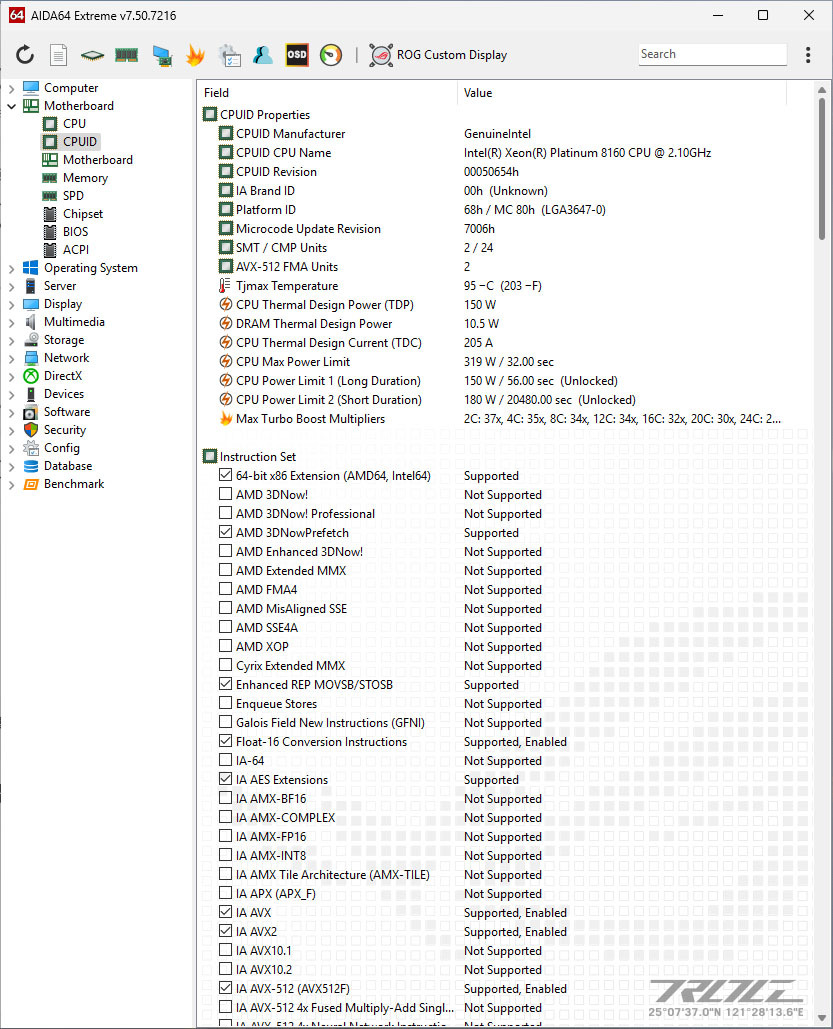Click the AIDA64 title bar app icon

pyautogui.click(x=16, y=14)
